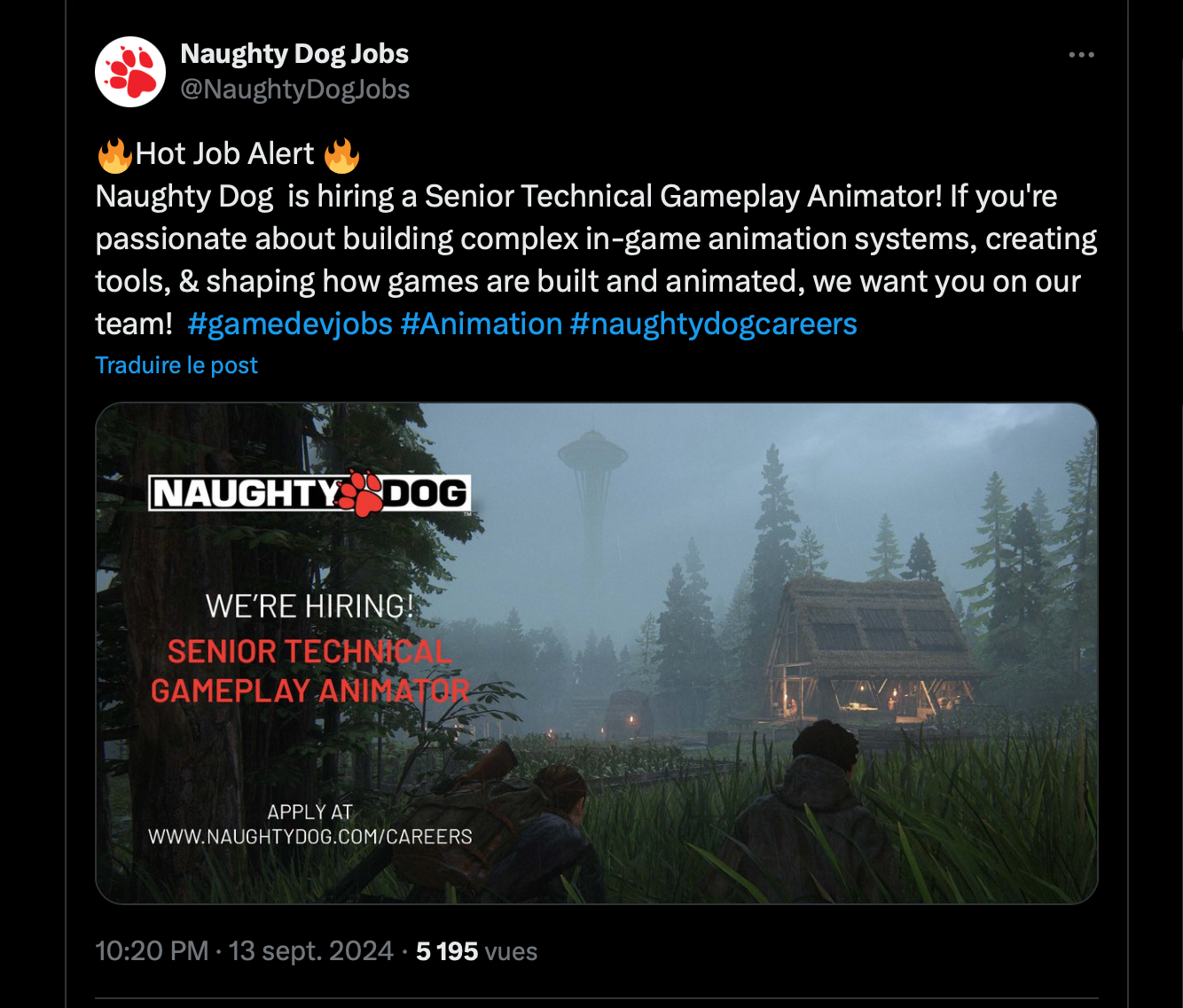This screenshot has height=1008, width=1183.
Task: Open the Naughty Dog Jobs paw avatar
Action: click(x=130, y=72)
